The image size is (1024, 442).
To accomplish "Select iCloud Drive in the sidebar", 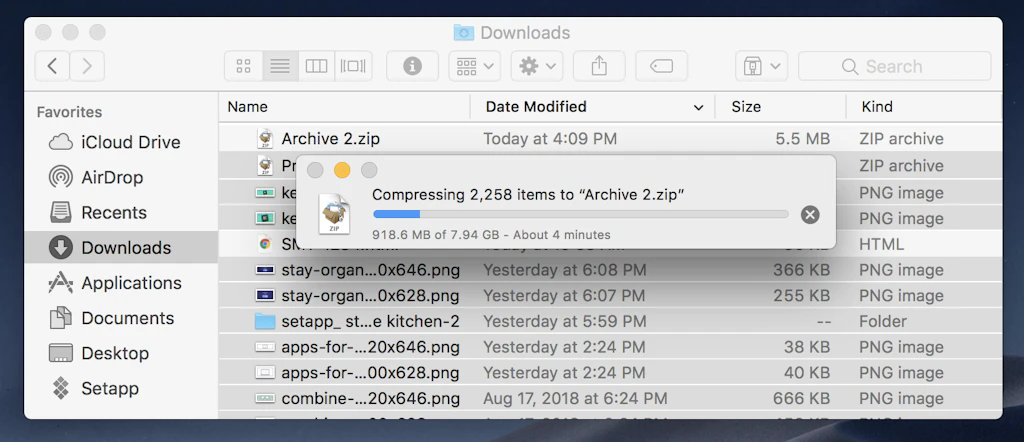I will coord(121,142).
